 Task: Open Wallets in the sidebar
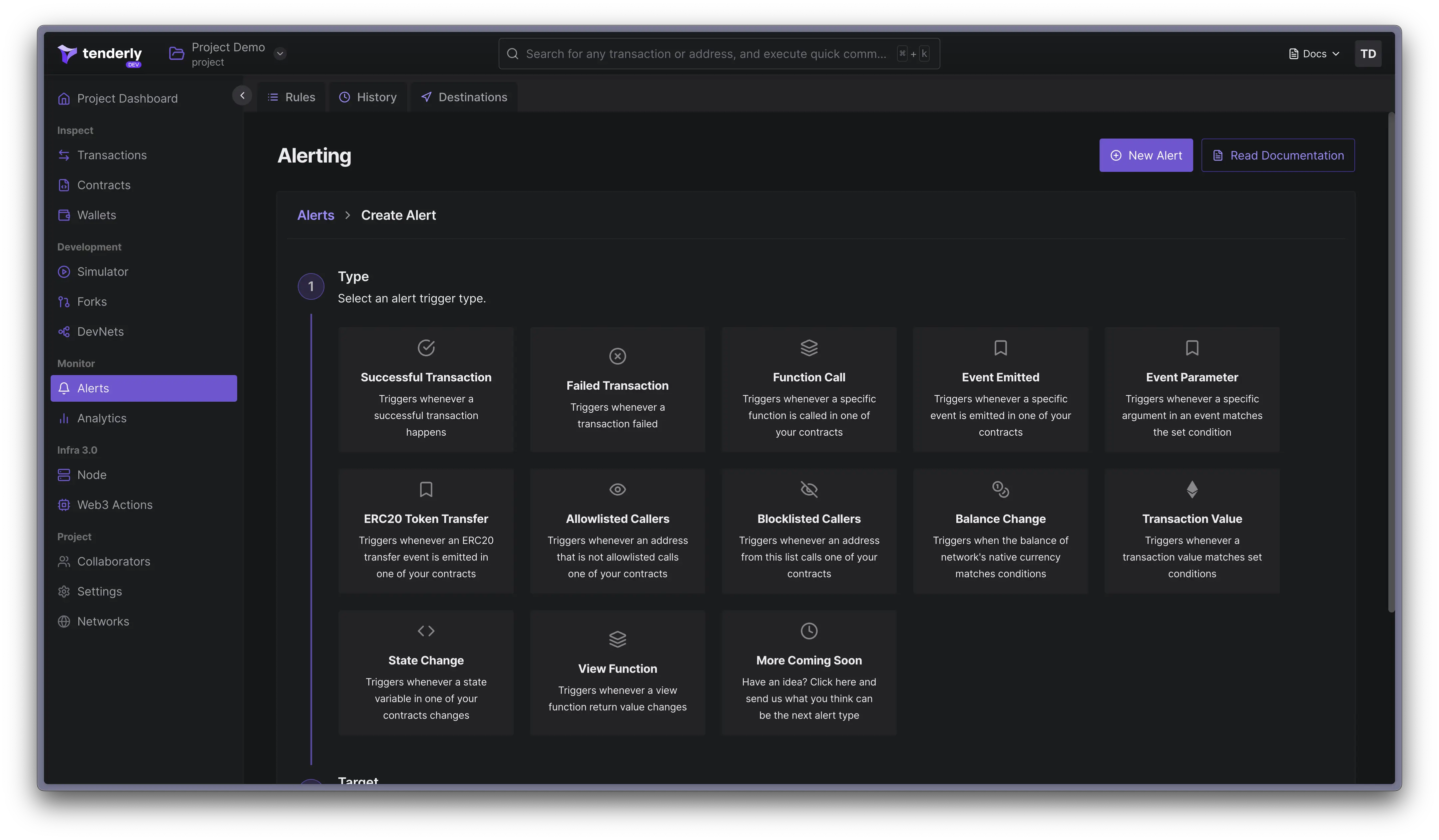(87, 215)
